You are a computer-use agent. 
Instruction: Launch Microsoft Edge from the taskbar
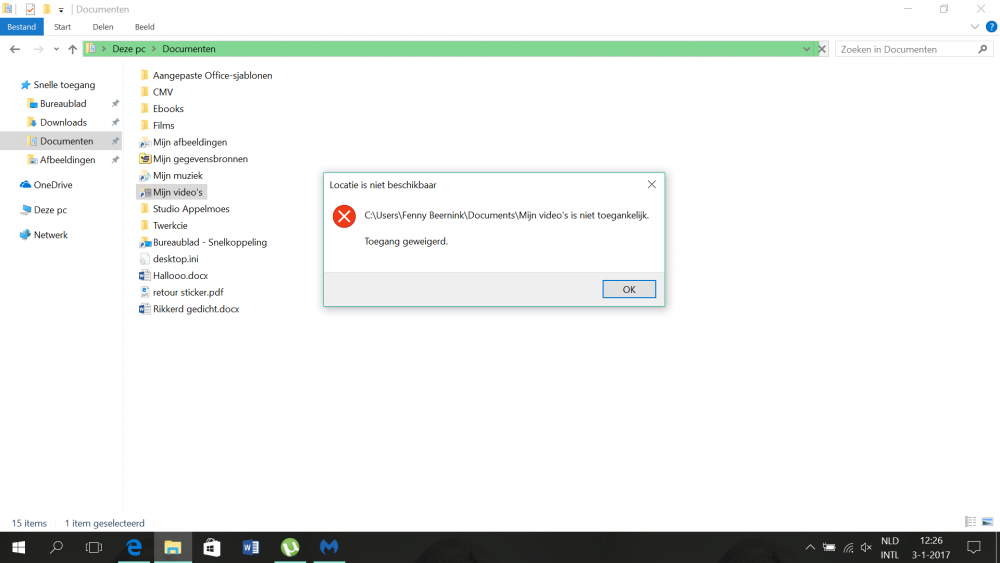pos(134,548)
